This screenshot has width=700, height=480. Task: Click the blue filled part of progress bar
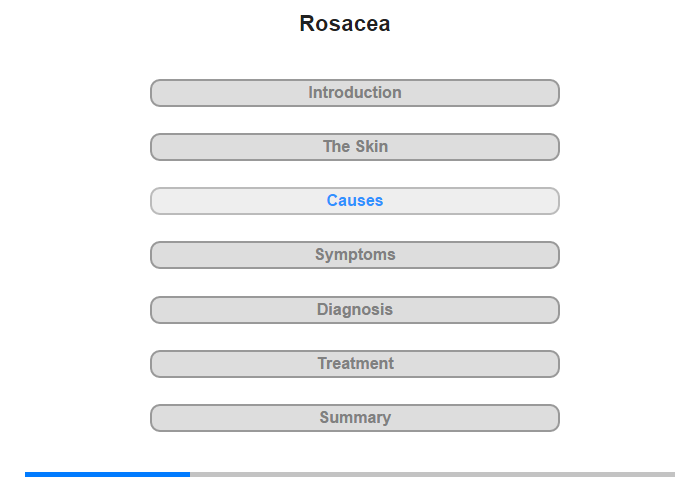pyautogui.click(x=107, y=474)
